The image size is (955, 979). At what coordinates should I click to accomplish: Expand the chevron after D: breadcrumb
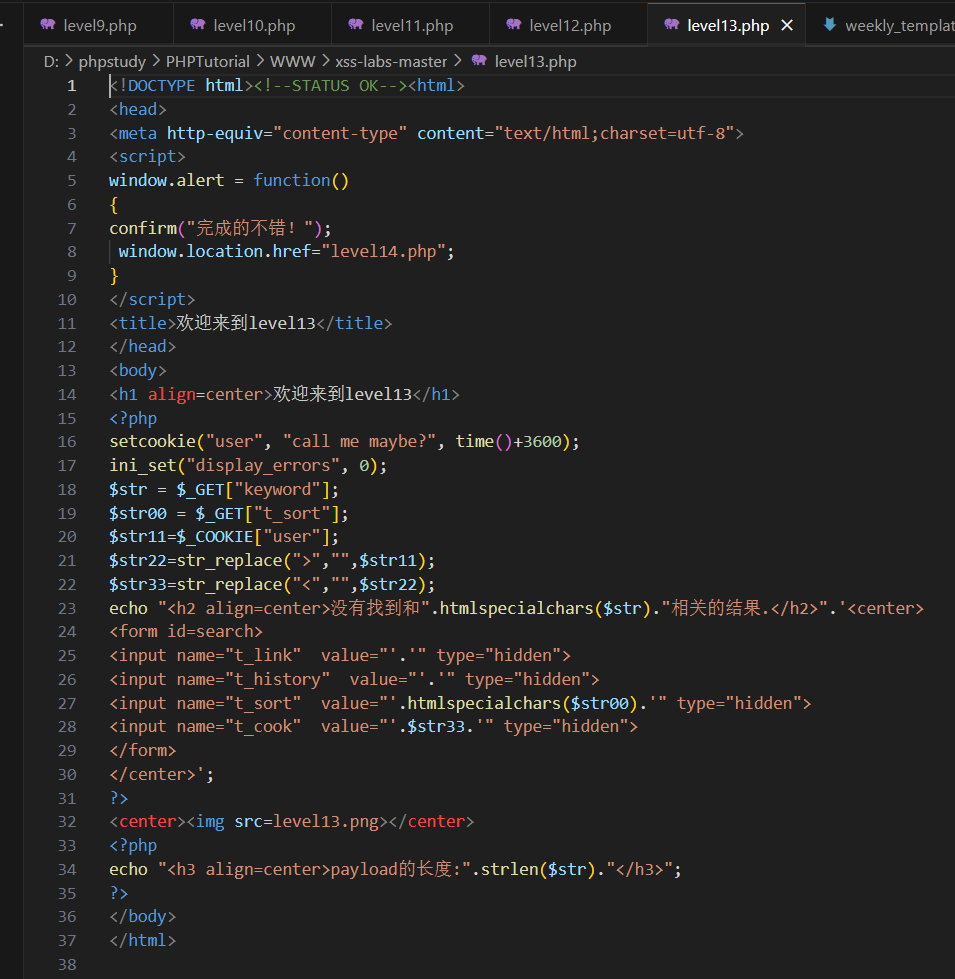point(69,61)
